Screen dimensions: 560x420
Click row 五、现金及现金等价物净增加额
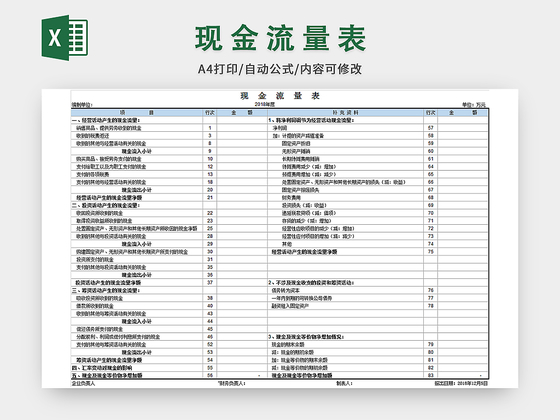(x=107, y=375)
